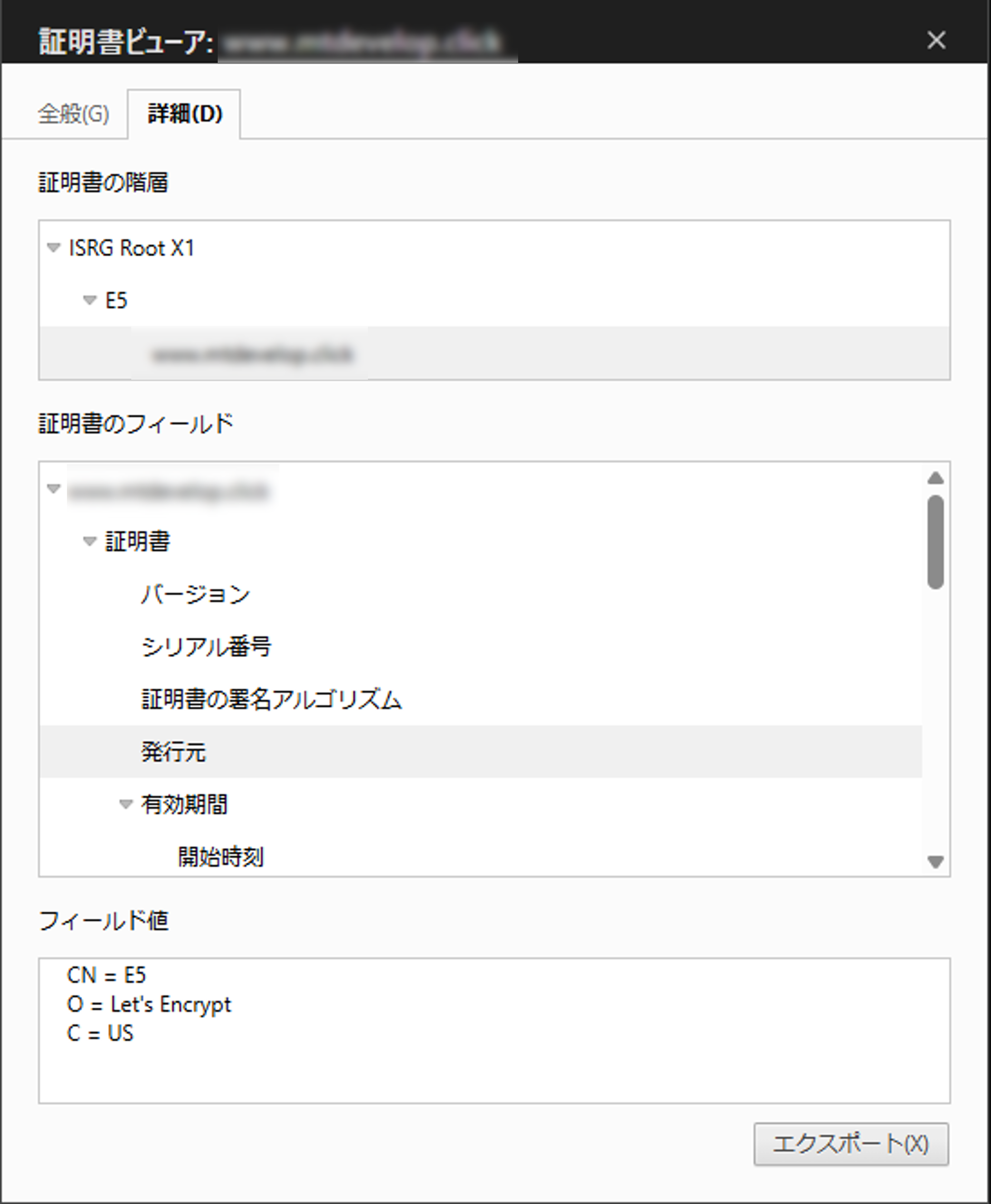Screen dimensions: 991x1204
Task: Select the highlighted site certificate in hierarchy
Action: 254,354
